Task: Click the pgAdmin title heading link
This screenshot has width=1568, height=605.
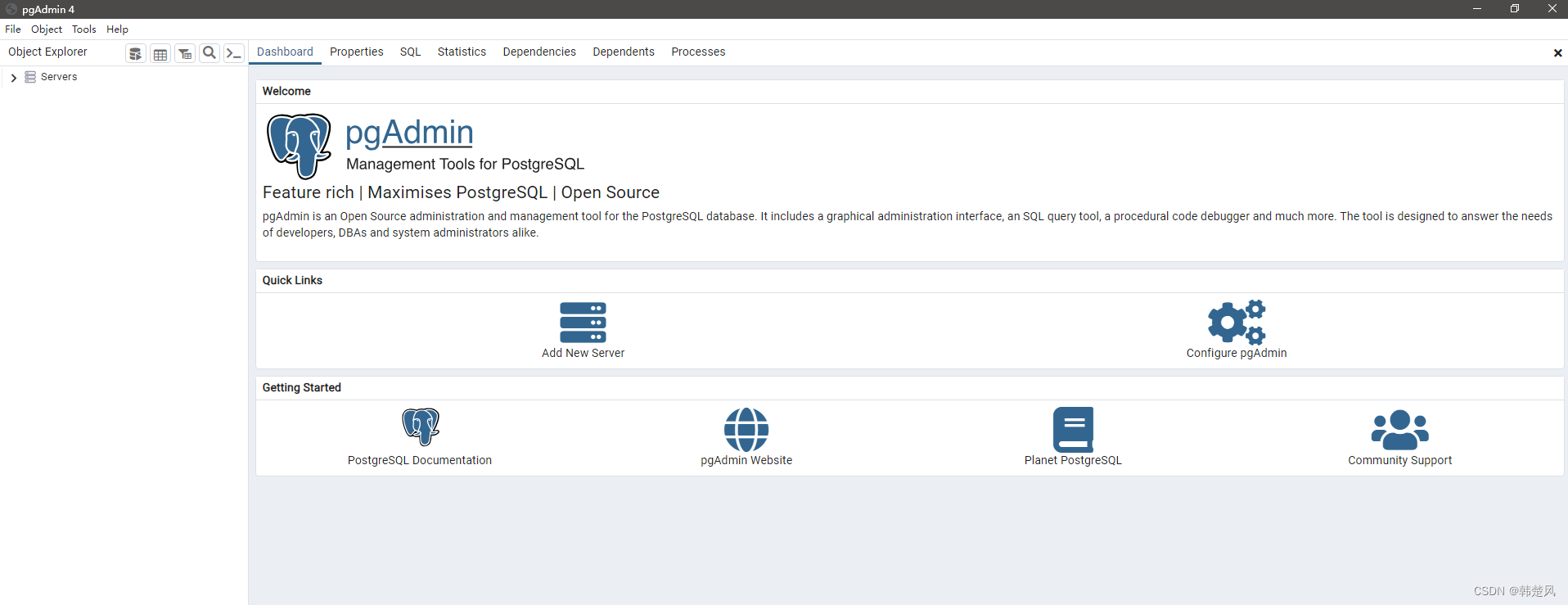Action: (x=409, y=133)
